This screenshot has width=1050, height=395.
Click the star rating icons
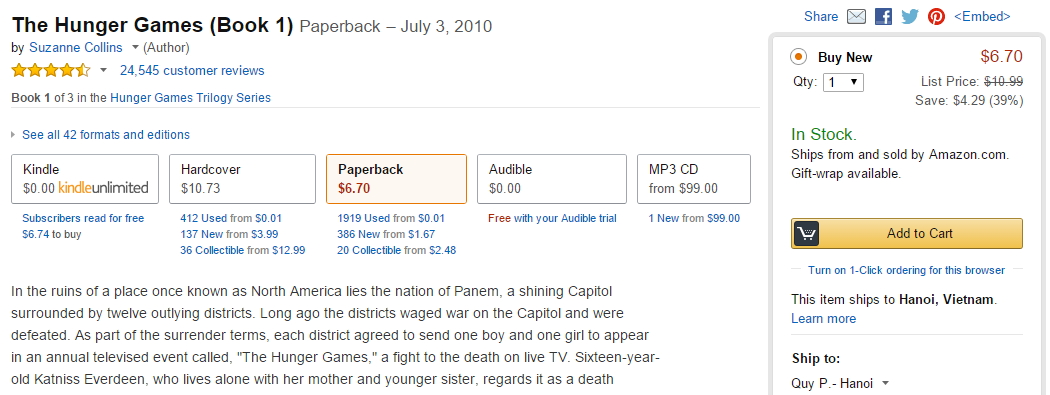coord(51,70)
